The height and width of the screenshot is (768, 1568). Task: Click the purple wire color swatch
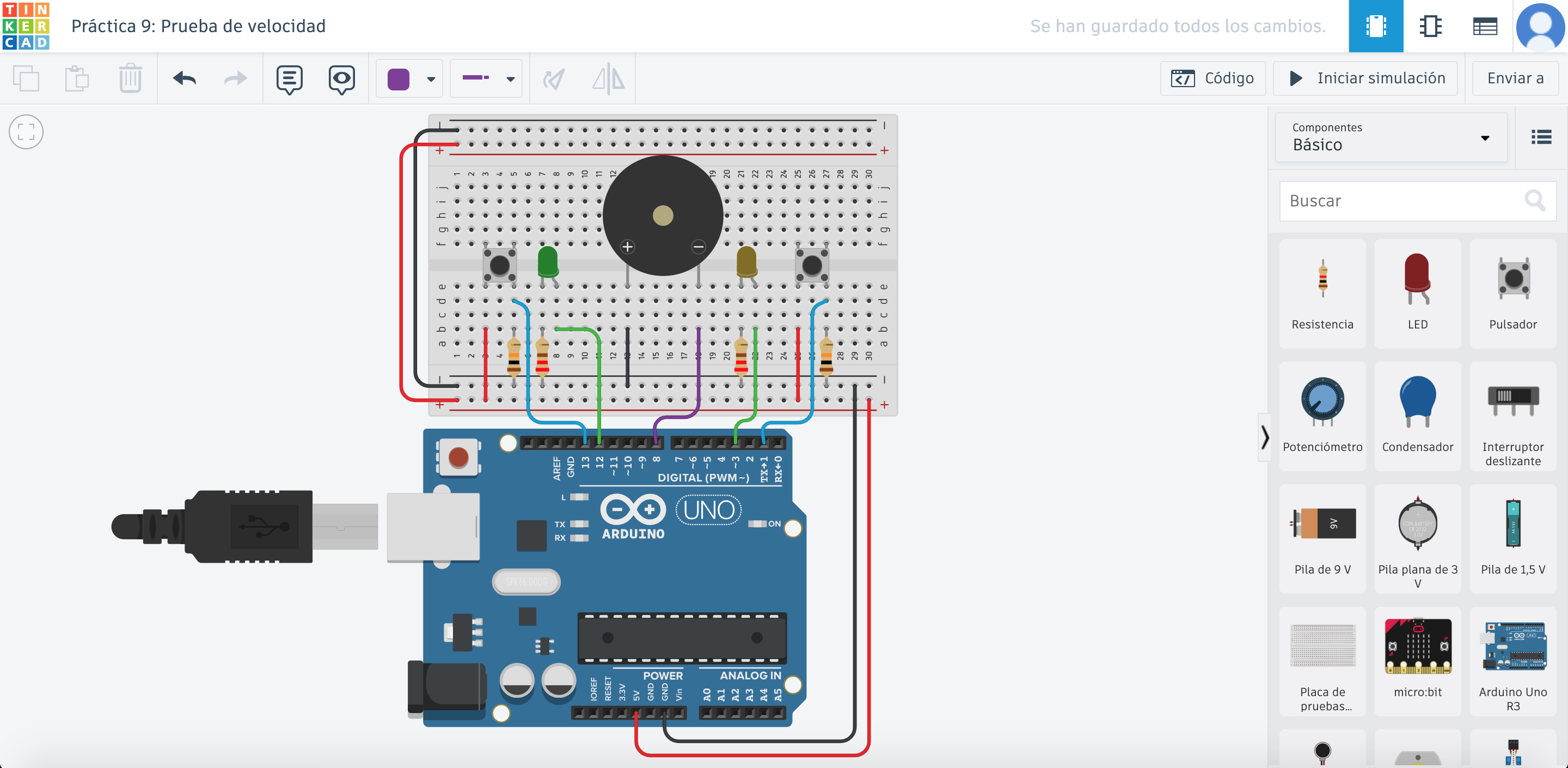point(398,79)
